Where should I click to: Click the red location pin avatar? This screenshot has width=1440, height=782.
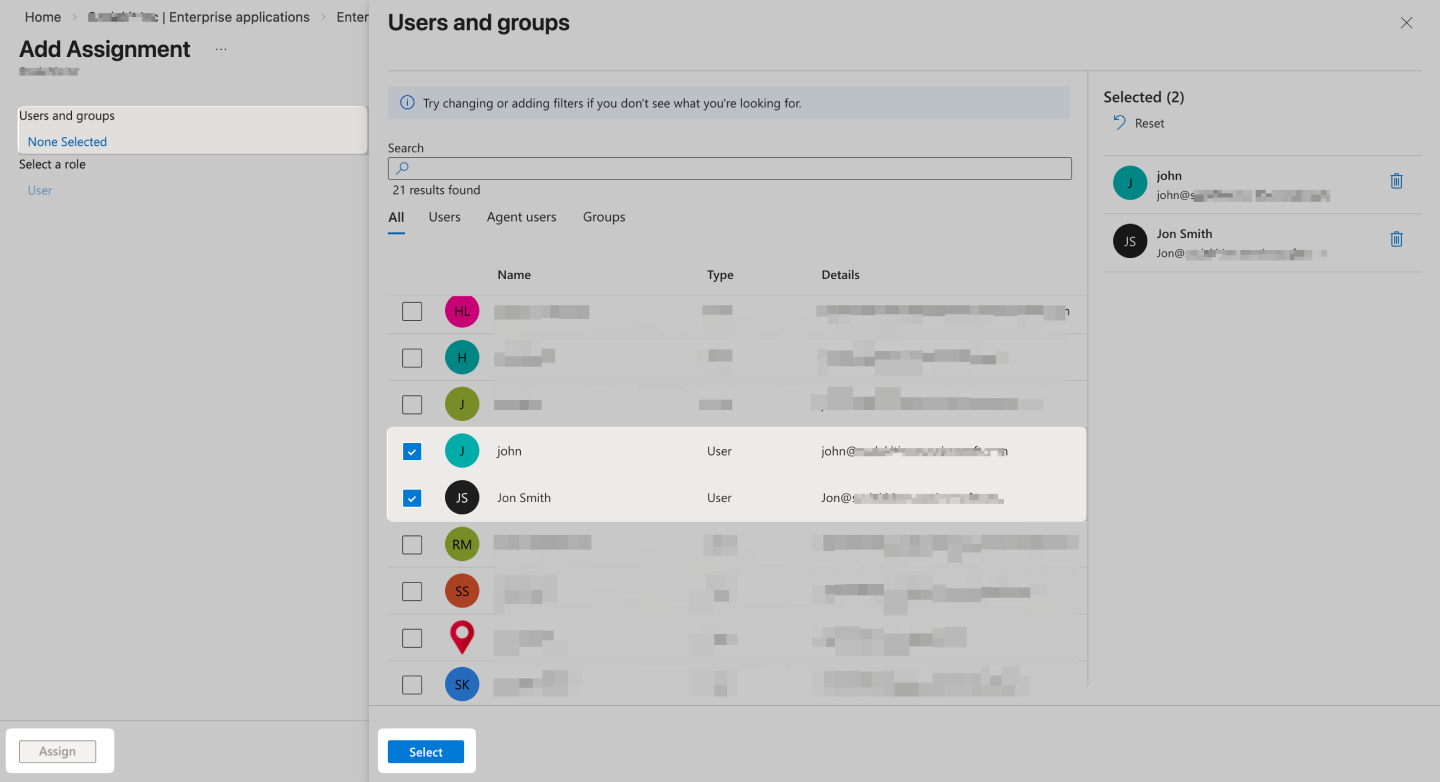coord(462,637)
